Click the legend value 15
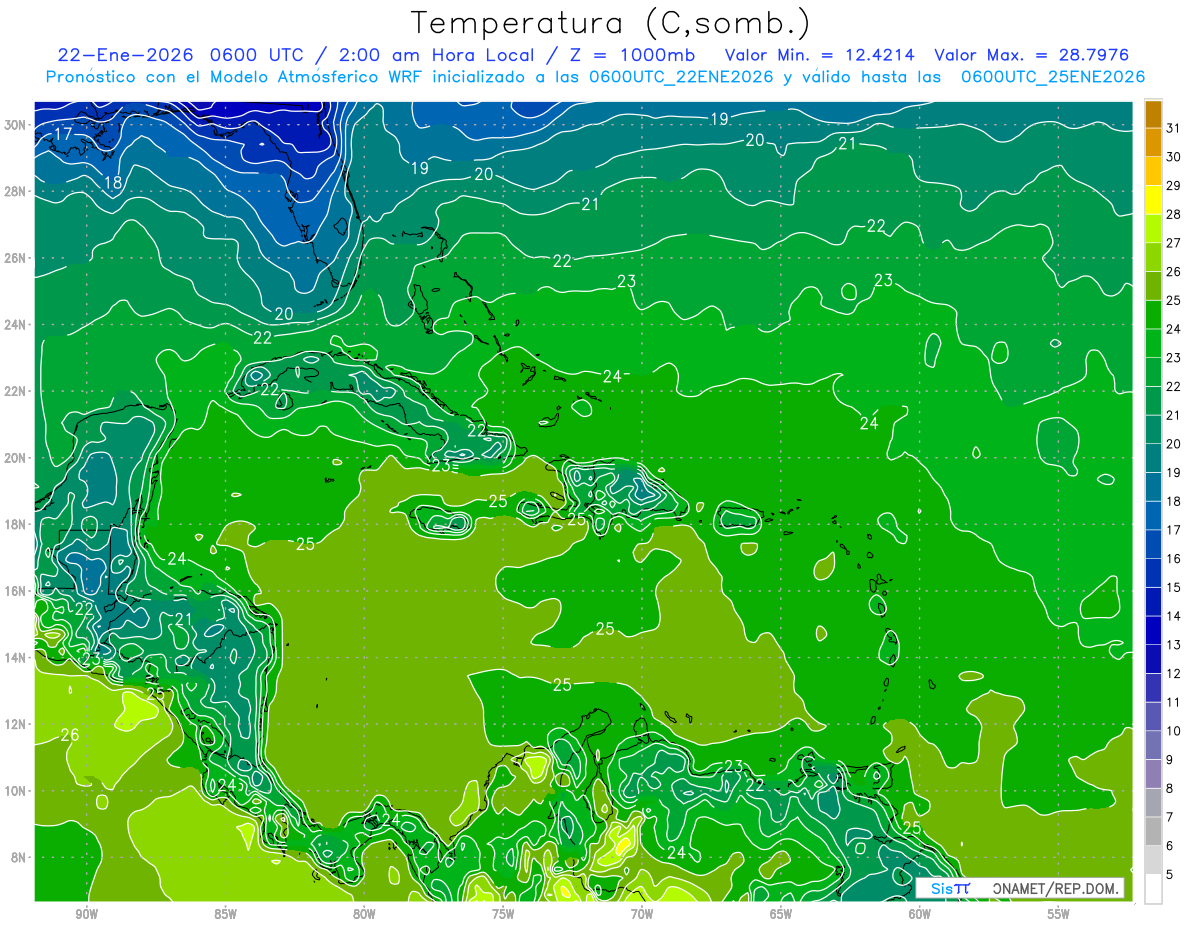The width and height of the screenshot is (1200, 927). pyautogui.click(x=1173, y=587)
